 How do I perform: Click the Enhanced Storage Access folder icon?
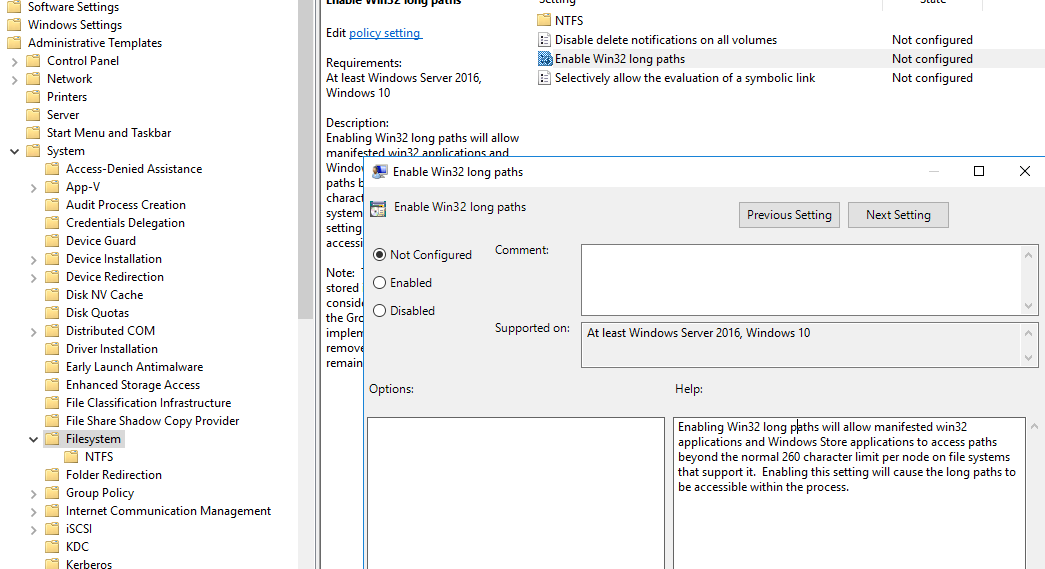(x=52, y=384)
